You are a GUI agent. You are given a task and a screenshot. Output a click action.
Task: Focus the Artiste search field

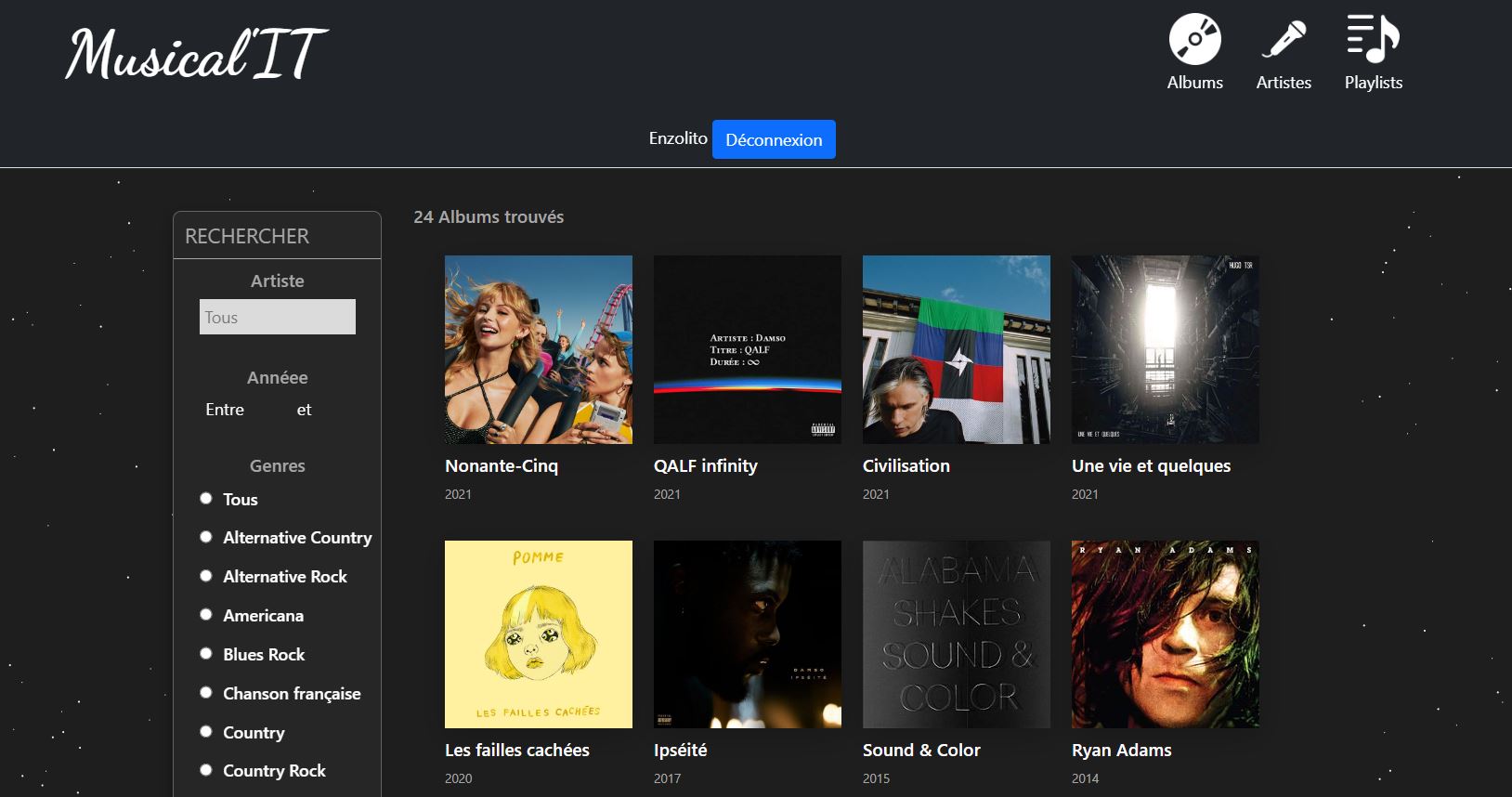coord(277,317)
